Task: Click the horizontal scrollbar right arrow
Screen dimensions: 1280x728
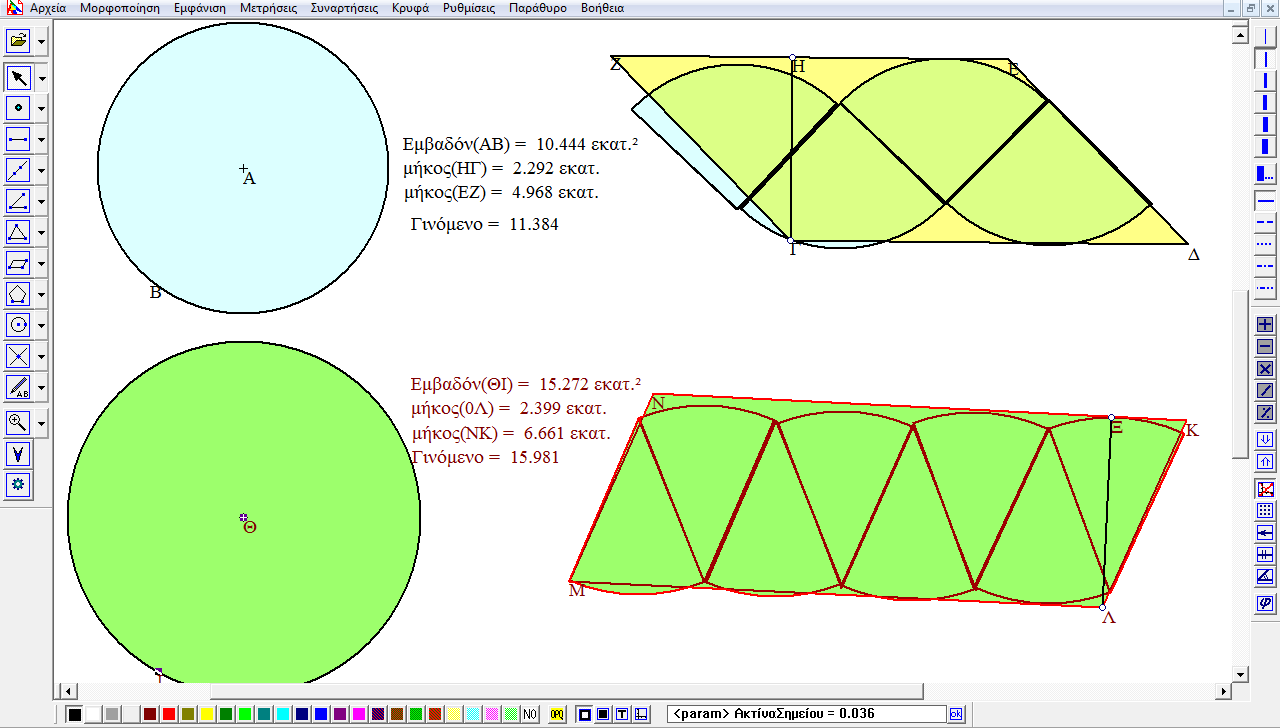Action: click(1223, 691)
